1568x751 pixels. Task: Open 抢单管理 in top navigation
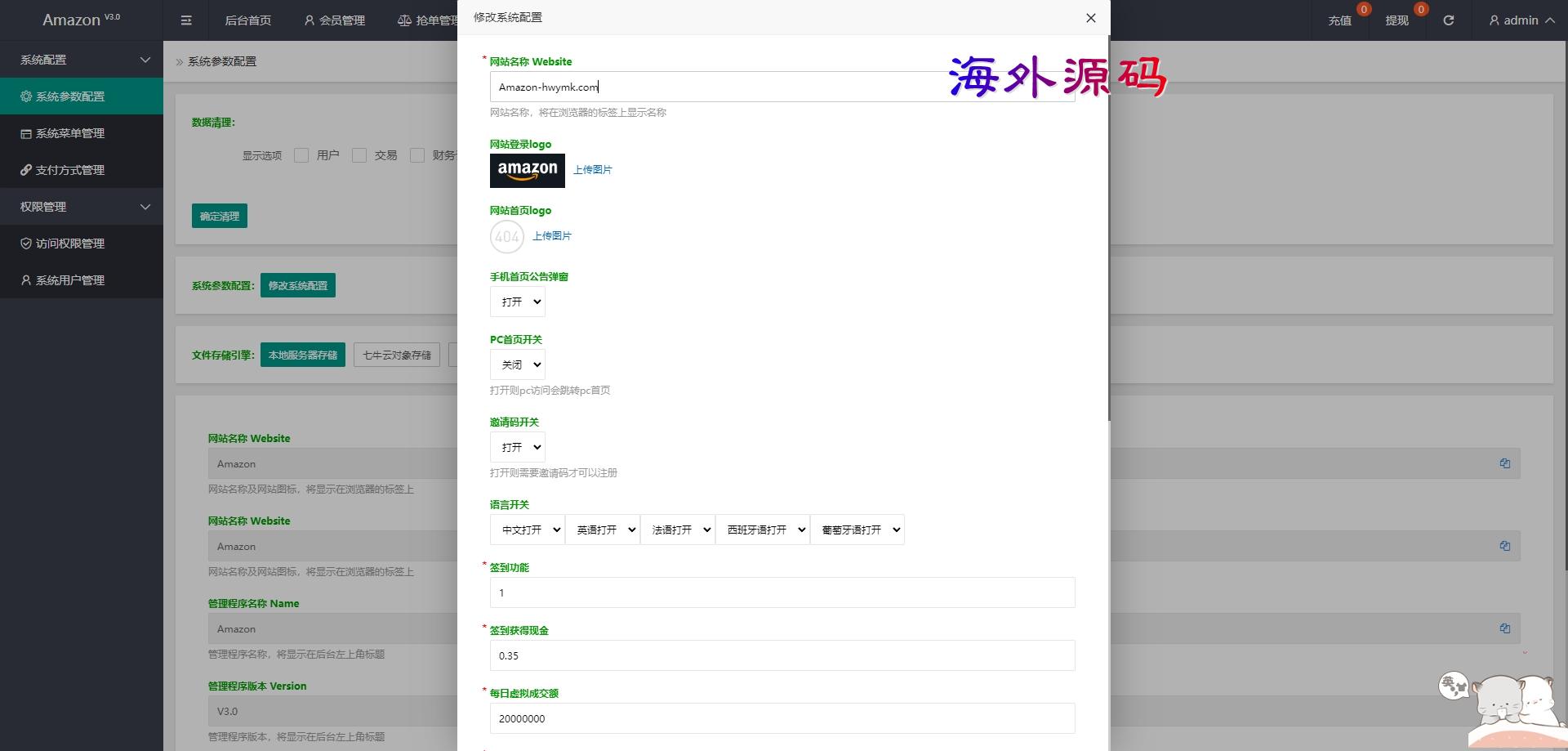coord(427,20)
